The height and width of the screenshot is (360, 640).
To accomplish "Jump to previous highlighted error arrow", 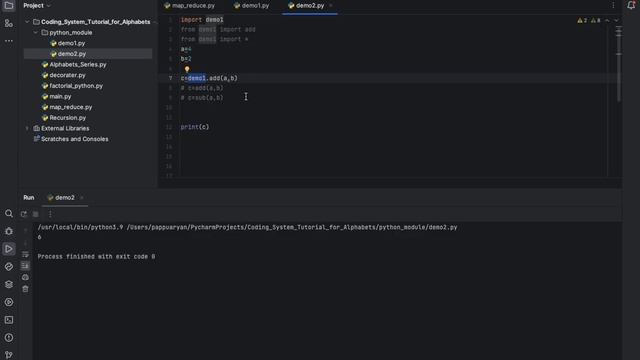I will (x=607, y=20).
